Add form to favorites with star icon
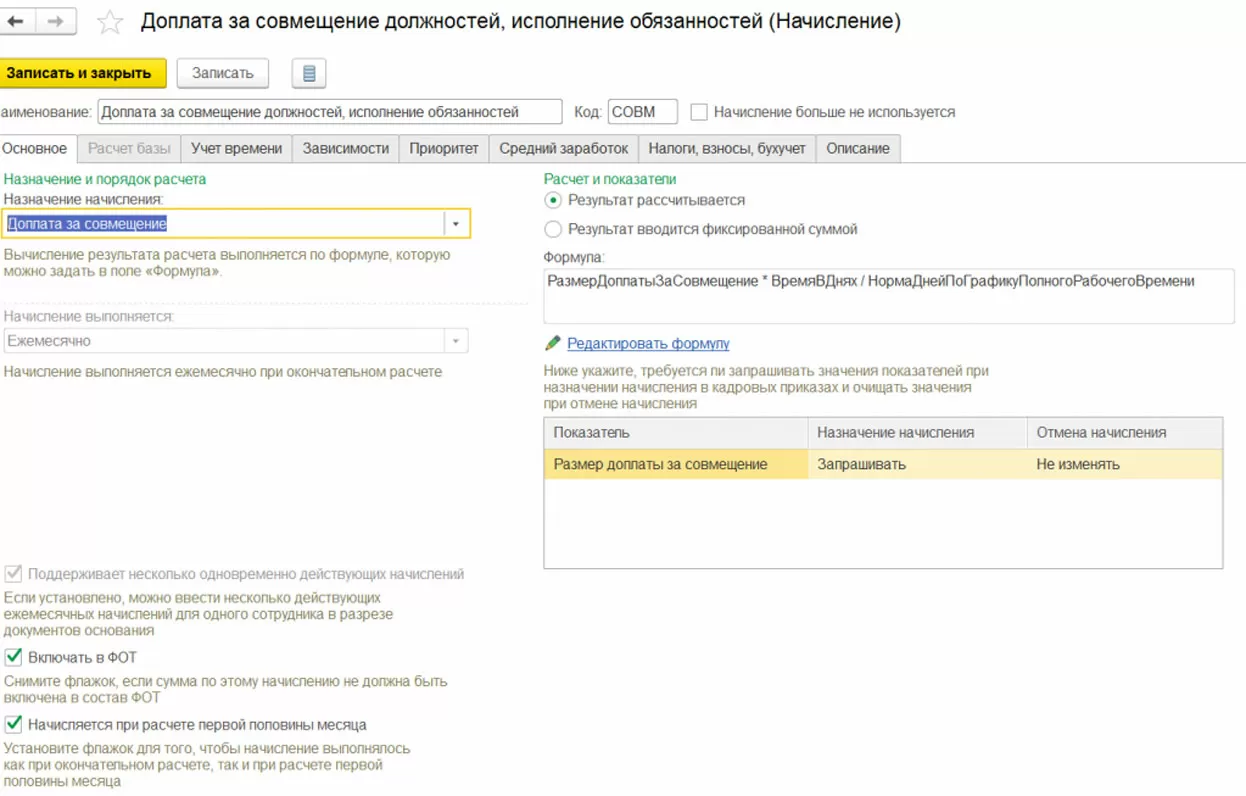 coord(110,22)
